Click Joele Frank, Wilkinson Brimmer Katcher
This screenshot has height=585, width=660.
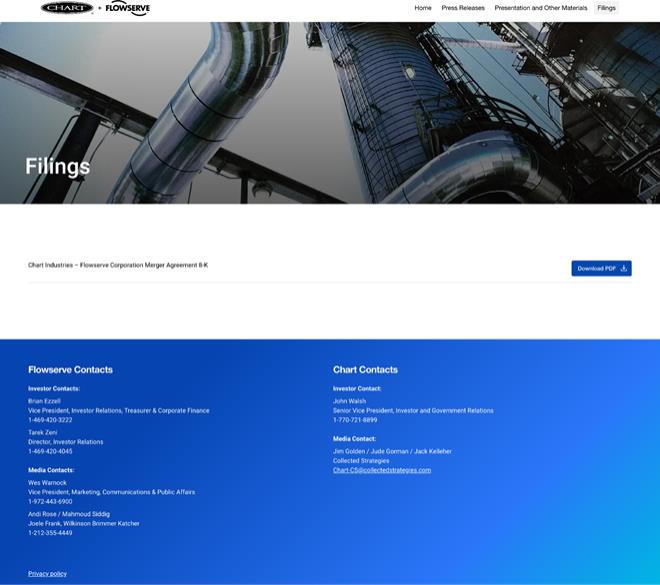point(84,524)
